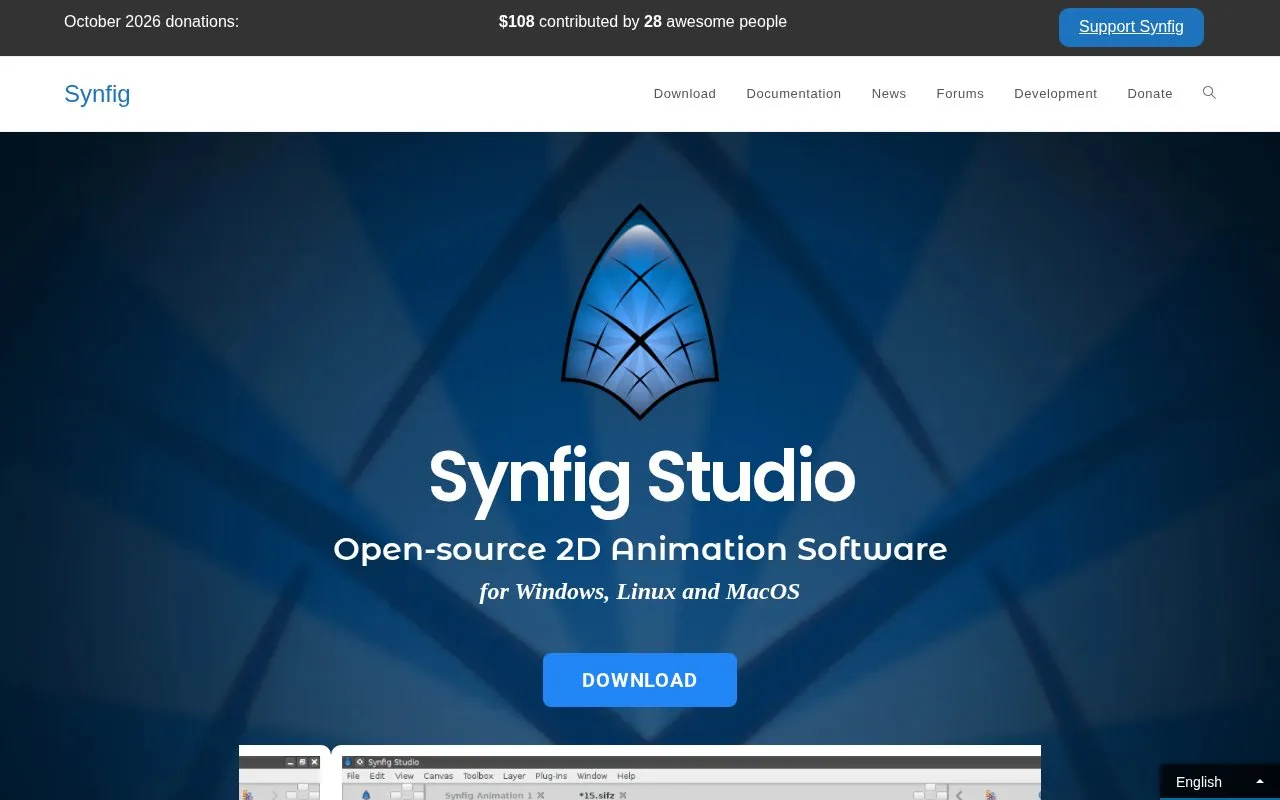Expand the English language selector

(1220, 782)
